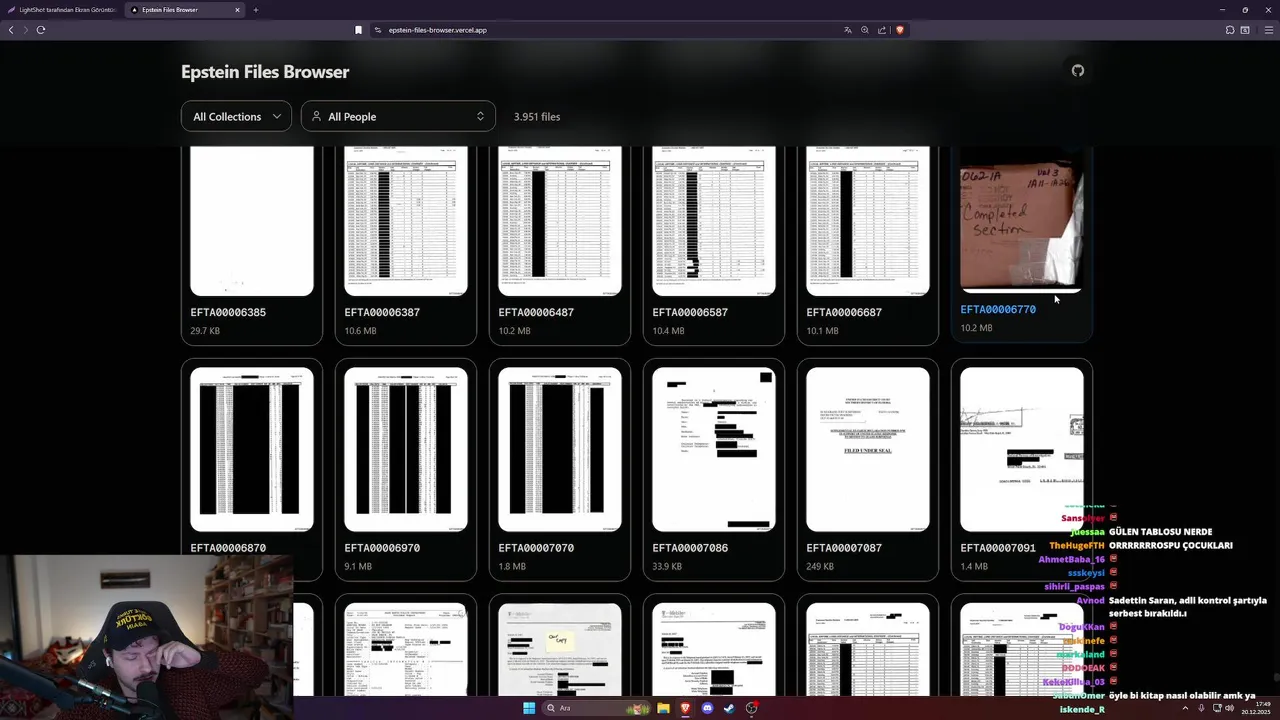Open Steam from the taskbar
This screenshot has width=1280, height=720.
pos(729,708)
